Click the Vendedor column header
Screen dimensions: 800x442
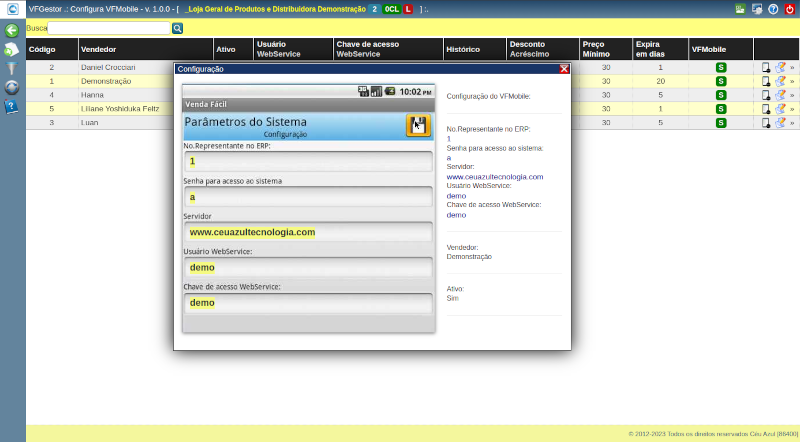99,49
